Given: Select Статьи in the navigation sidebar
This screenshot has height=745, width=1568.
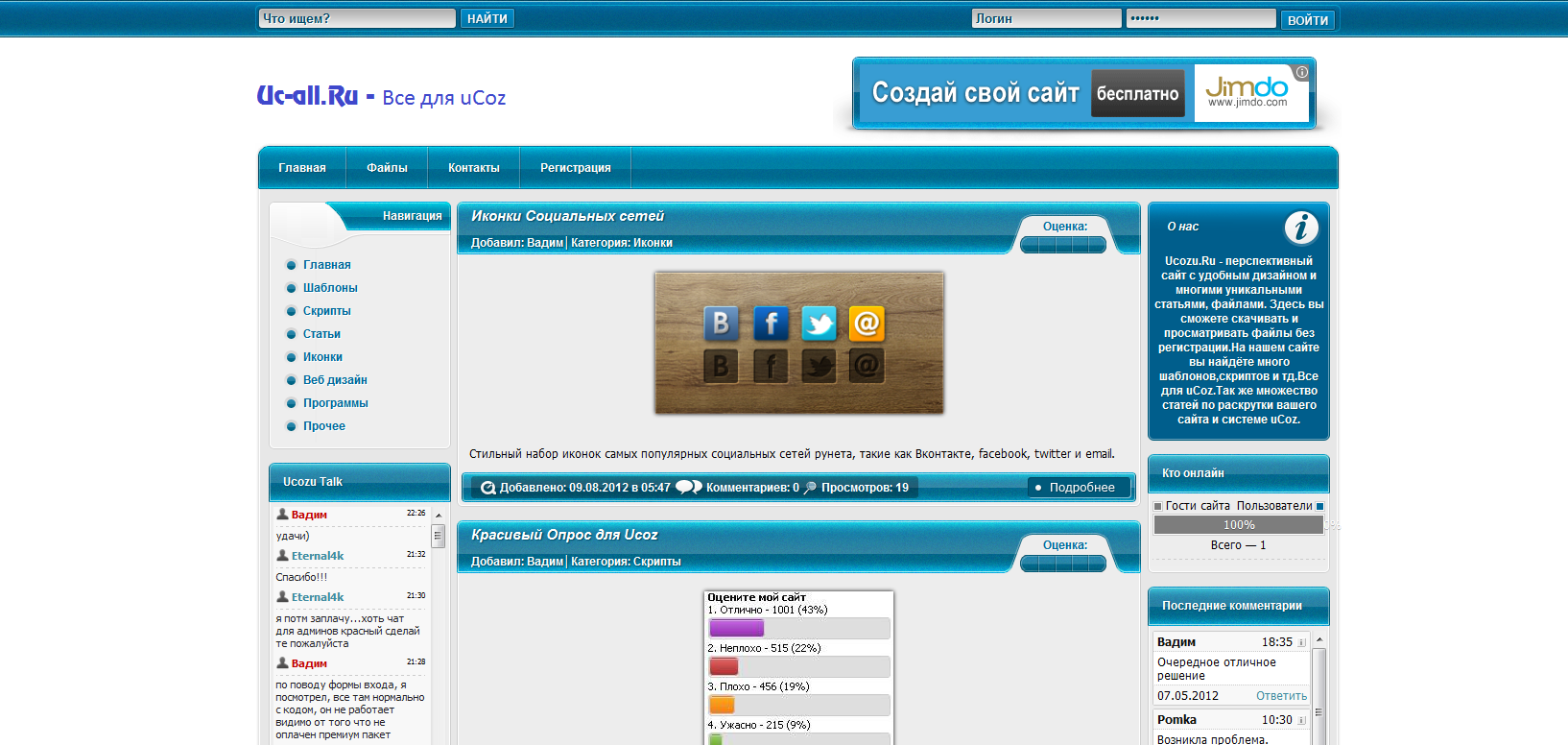Looking at the screenshot, I should [322, 334].
